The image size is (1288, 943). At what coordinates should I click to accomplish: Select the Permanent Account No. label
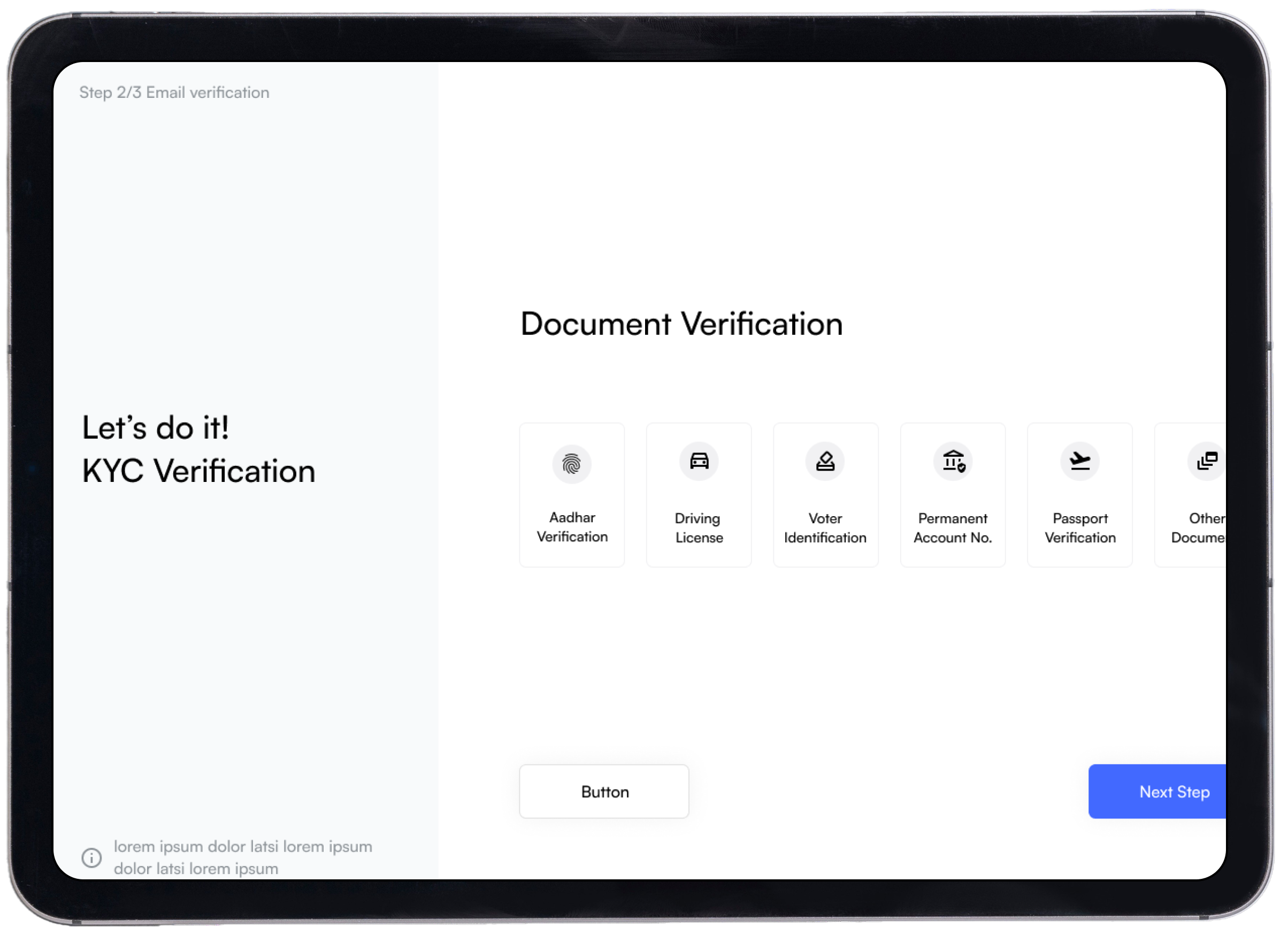click(x=953, y=528)
